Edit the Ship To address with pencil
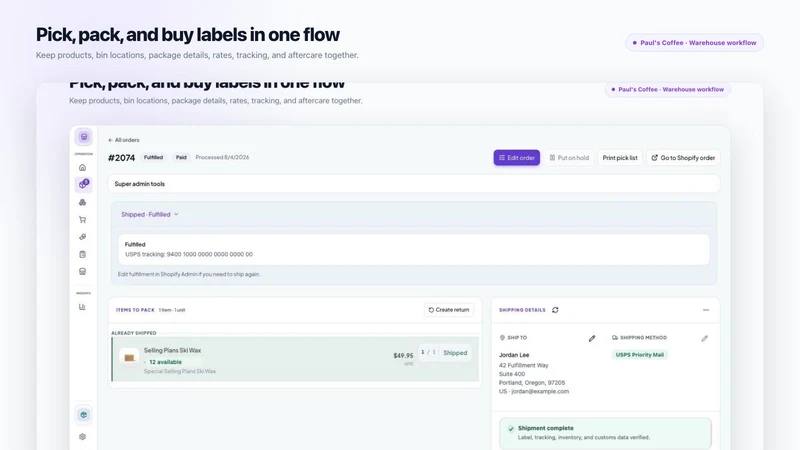This screenshot has width=800, height=450. pos(592,338)
